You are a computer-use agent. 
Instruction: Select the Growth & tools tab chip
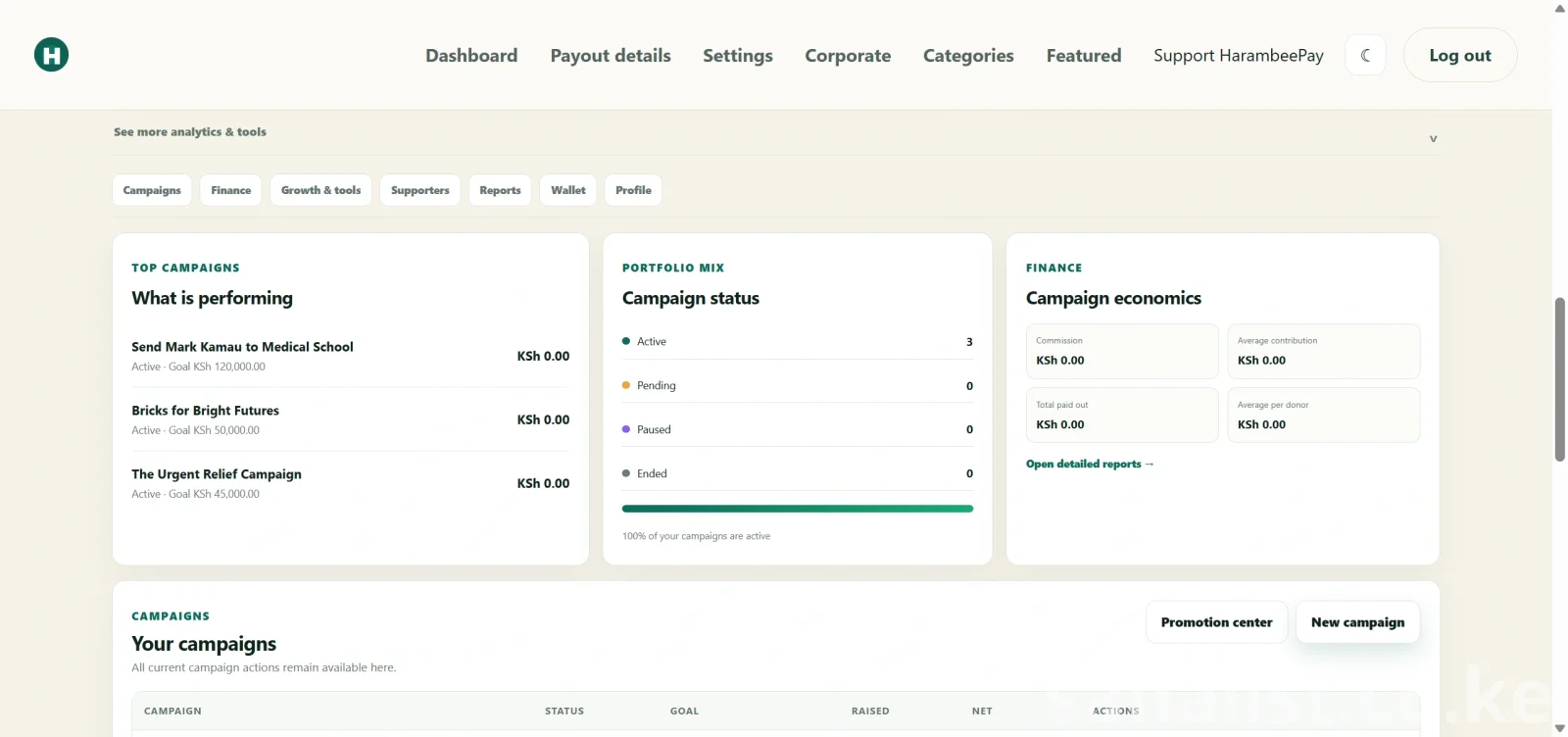[x=321, y=190]
